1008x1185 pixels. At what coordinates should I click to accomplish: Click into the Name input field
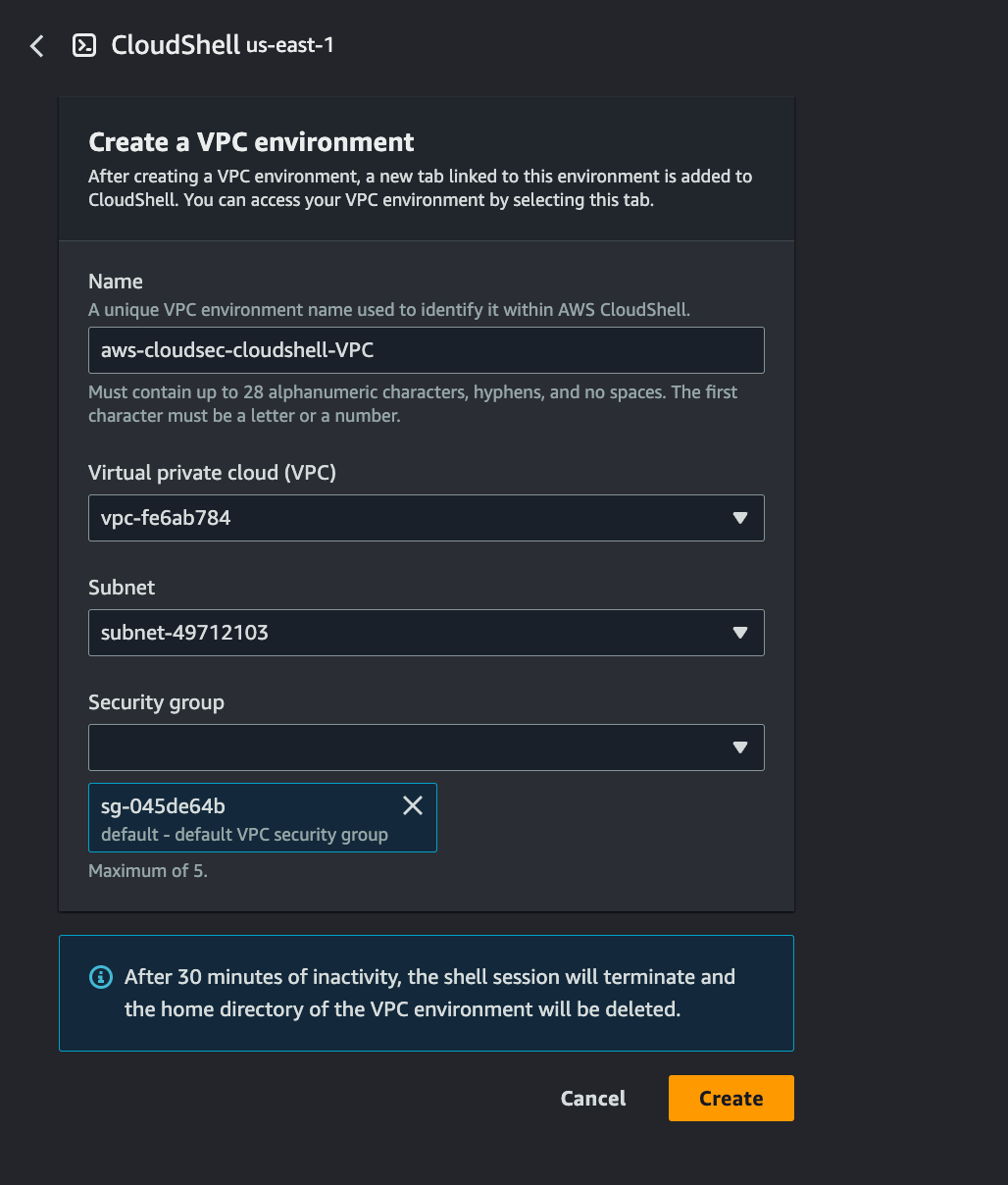427,350
